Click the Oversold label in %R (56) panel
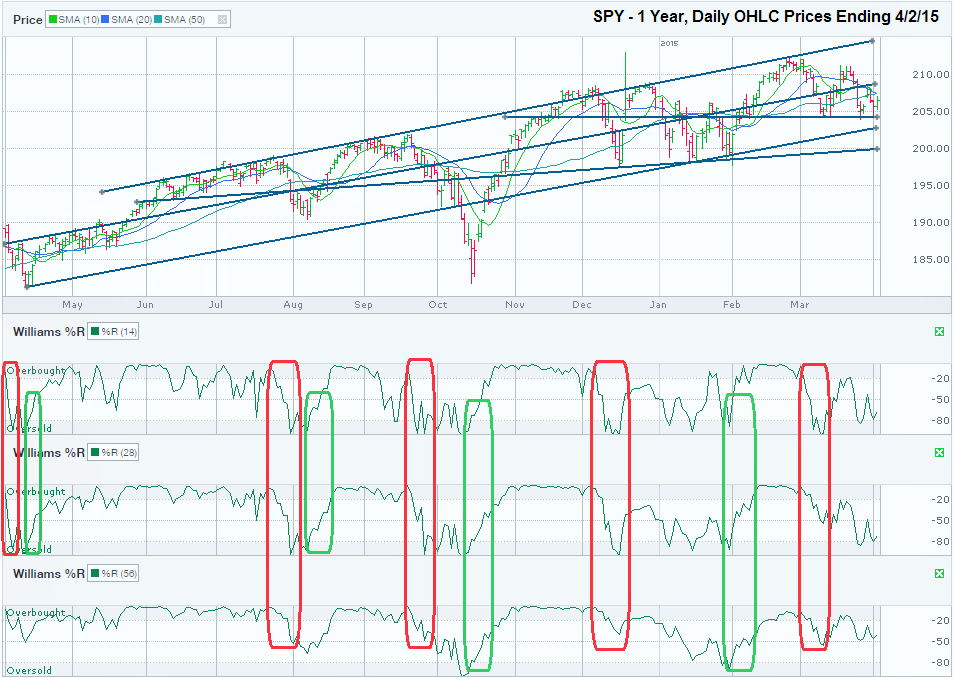The width and height of the screenshot is (954, 678). (x=29, y=671)
